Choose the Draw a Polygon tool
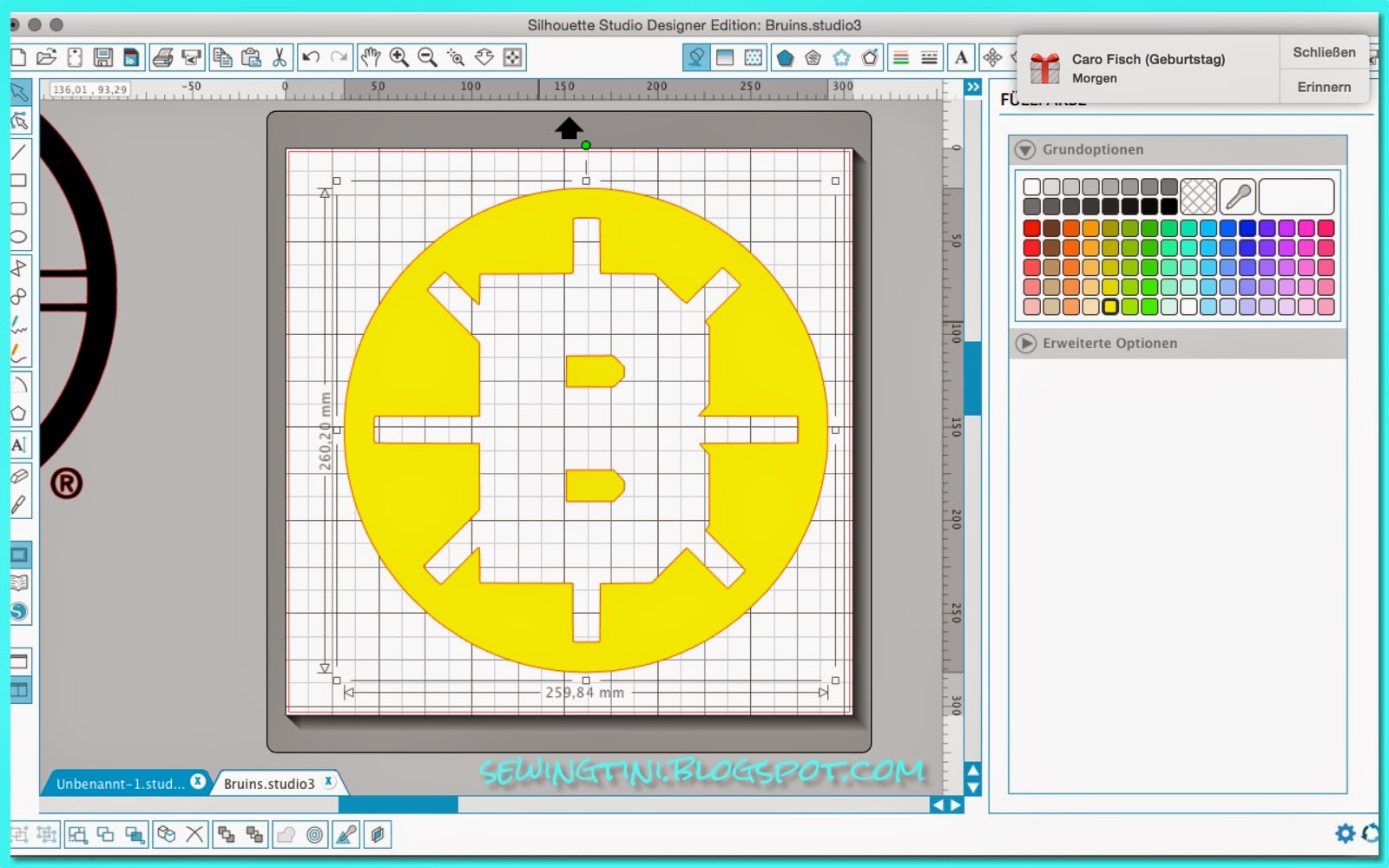 pos(19,414)
